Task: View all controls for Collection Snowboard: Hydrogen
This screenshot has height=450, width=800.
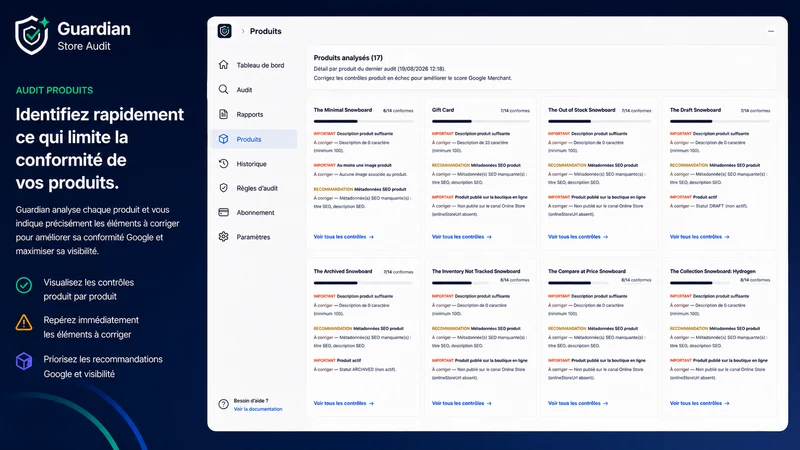Action: pos(699,403)
